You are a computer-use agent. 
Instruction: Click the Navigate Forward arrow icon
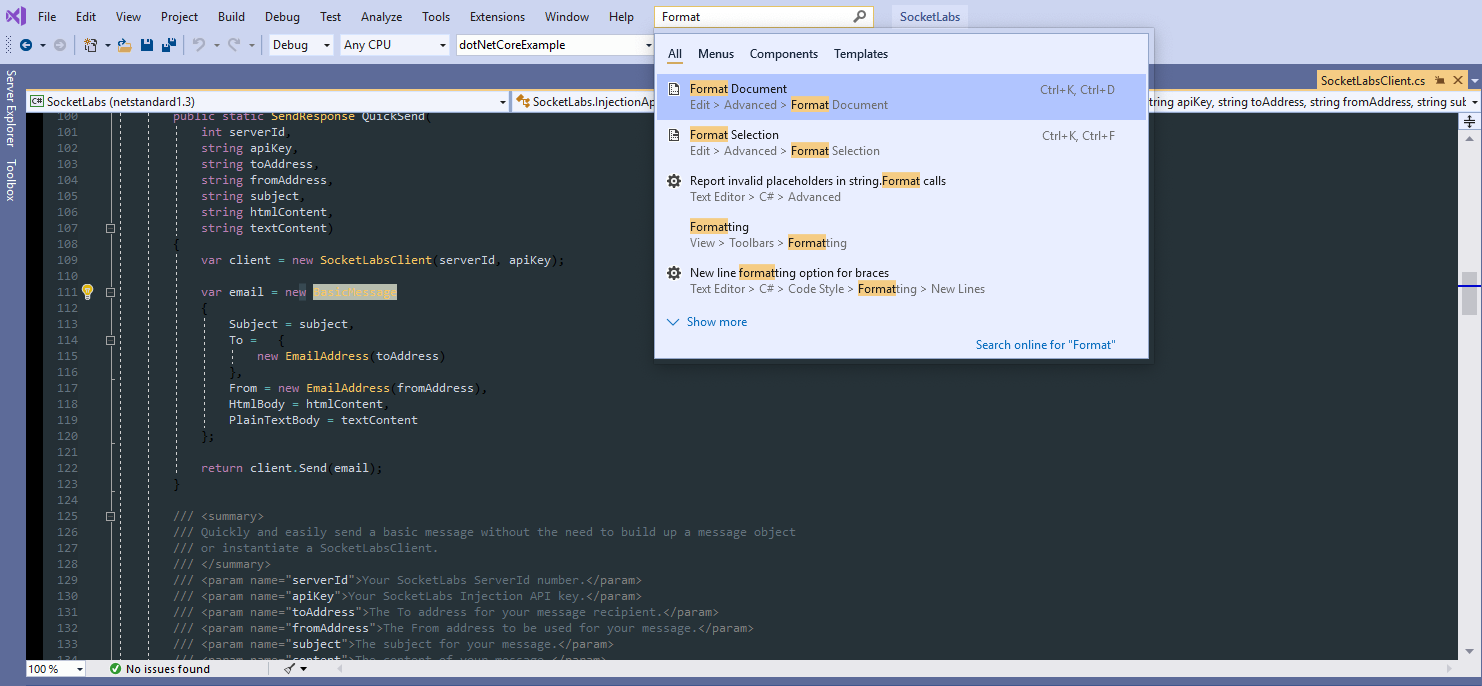click(59, 45)
